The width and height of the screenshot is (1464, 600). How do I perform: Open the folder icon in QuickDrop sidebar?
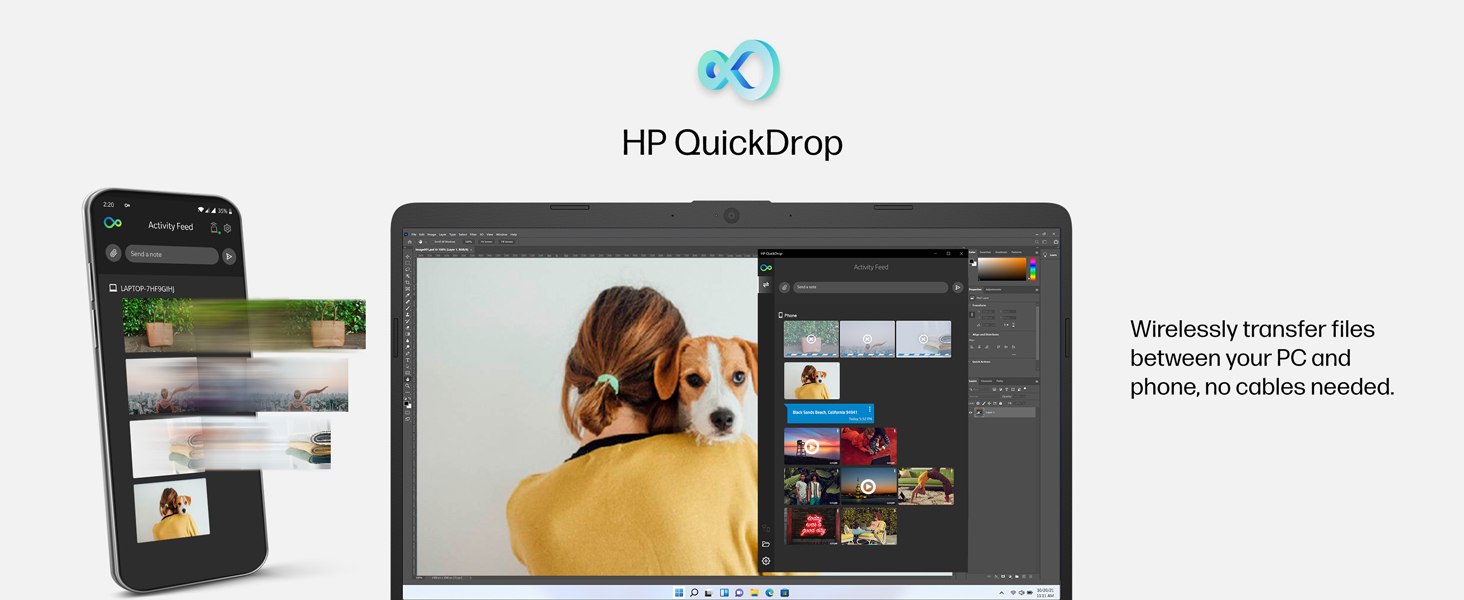[766, 544]
